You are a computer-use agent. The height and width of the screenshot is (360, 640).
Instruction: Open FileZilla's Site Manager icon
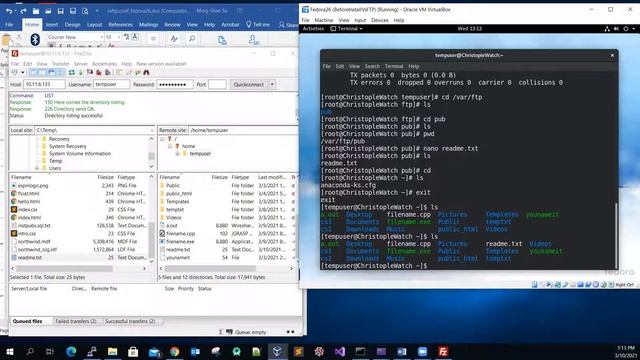click(x=14, y=73)
